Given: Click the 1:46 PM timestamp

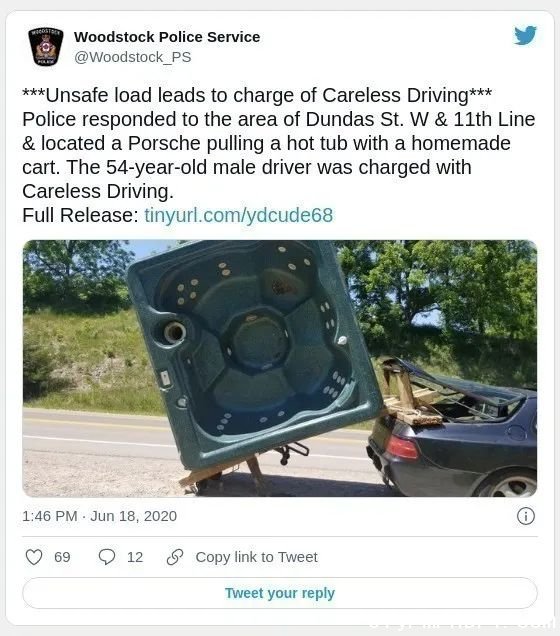Looking at the screenshot, I should click(49, 516).
